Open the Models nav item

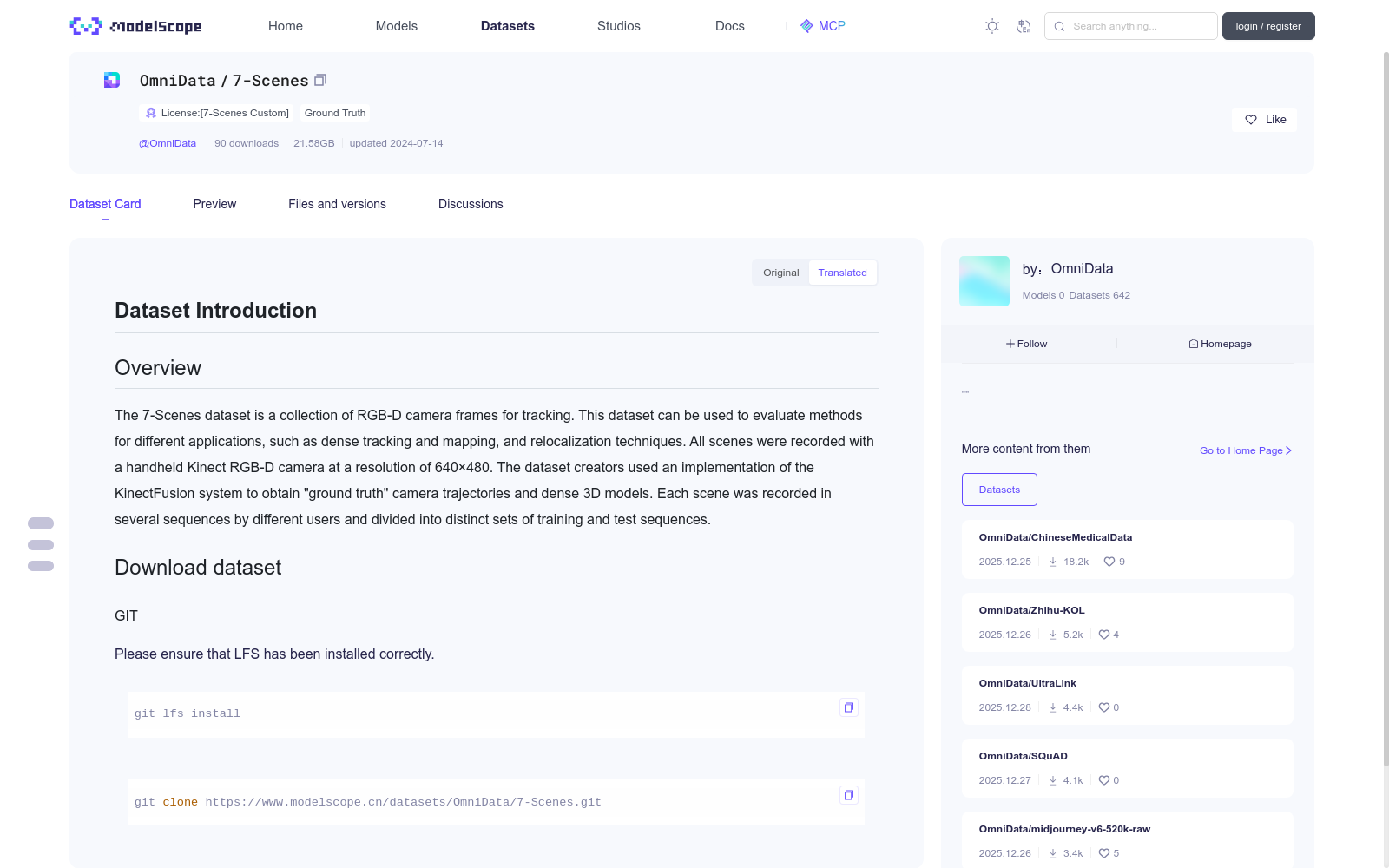(x=397, y=26)
